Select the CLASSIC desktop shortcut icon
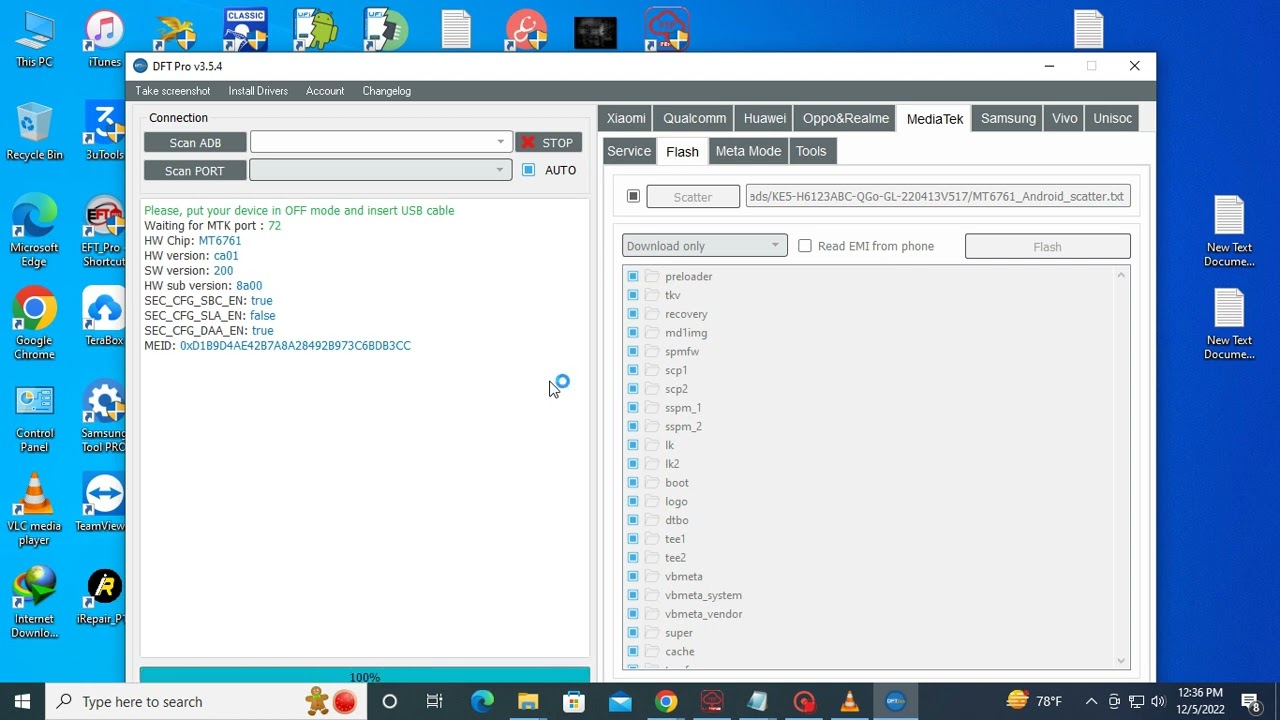 pos(244,30)
